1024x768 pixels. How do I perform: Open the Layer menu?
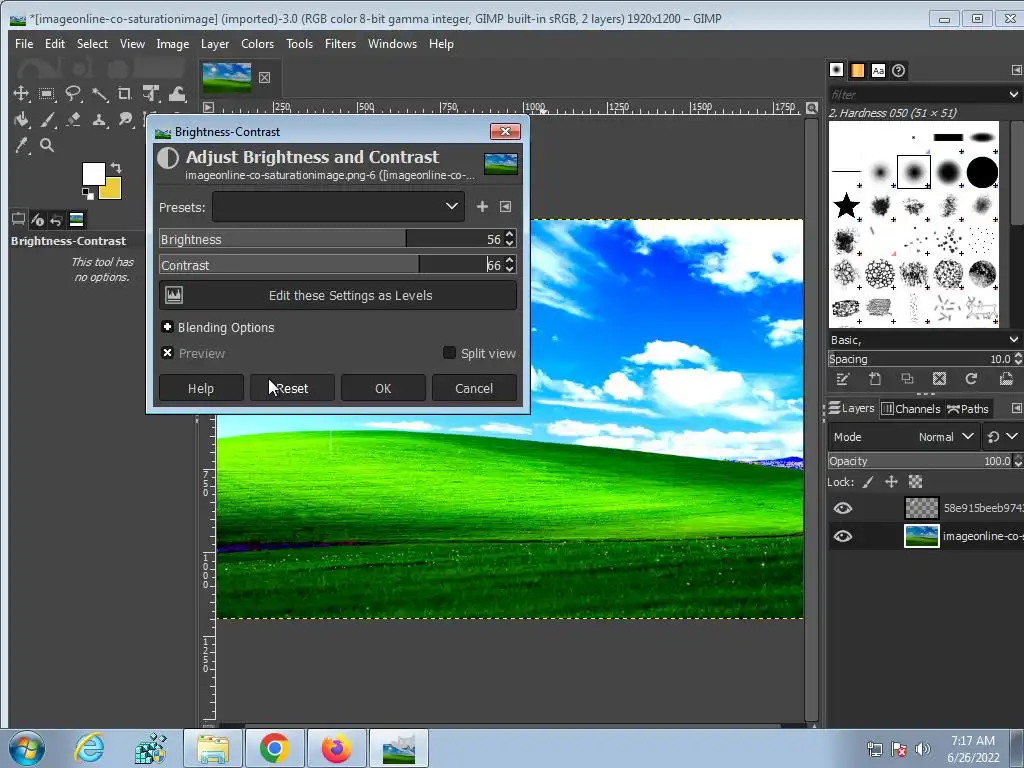pyautogui.click(x=215, y=44)
